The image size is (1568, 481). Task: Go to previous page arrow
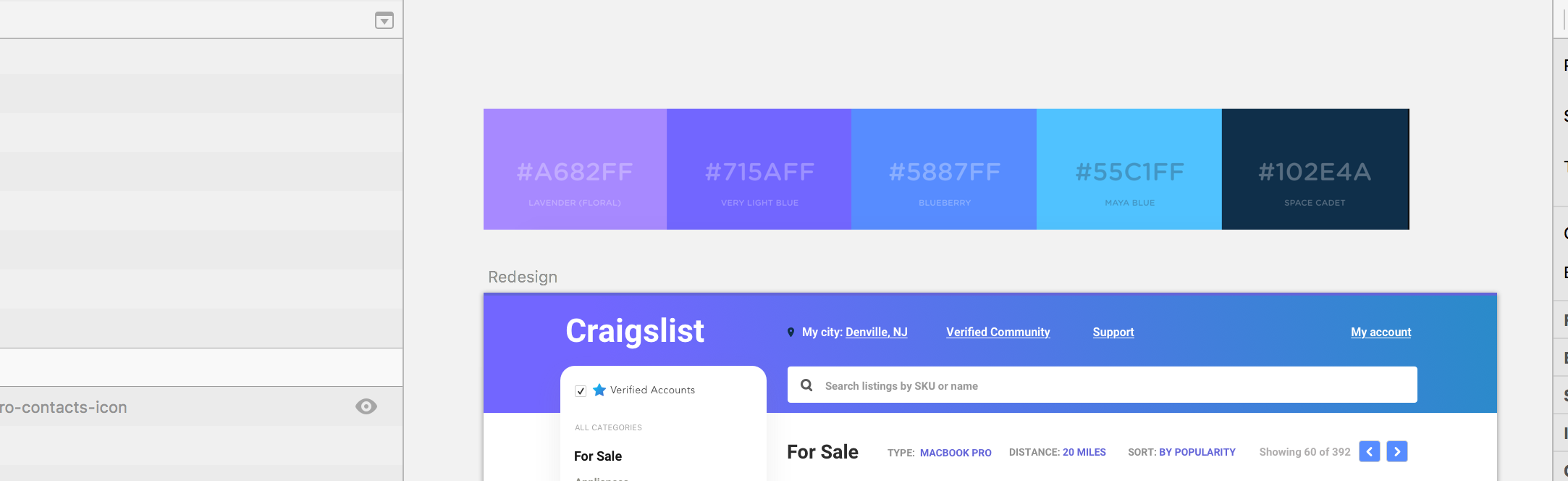pyautogui.click(x=1370, y=451)
